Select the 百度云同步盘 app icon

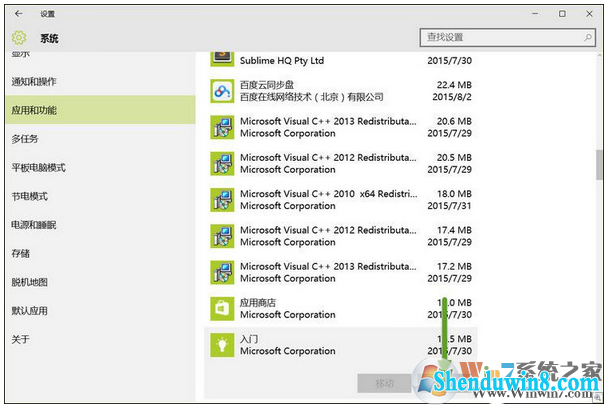[222, 91]
